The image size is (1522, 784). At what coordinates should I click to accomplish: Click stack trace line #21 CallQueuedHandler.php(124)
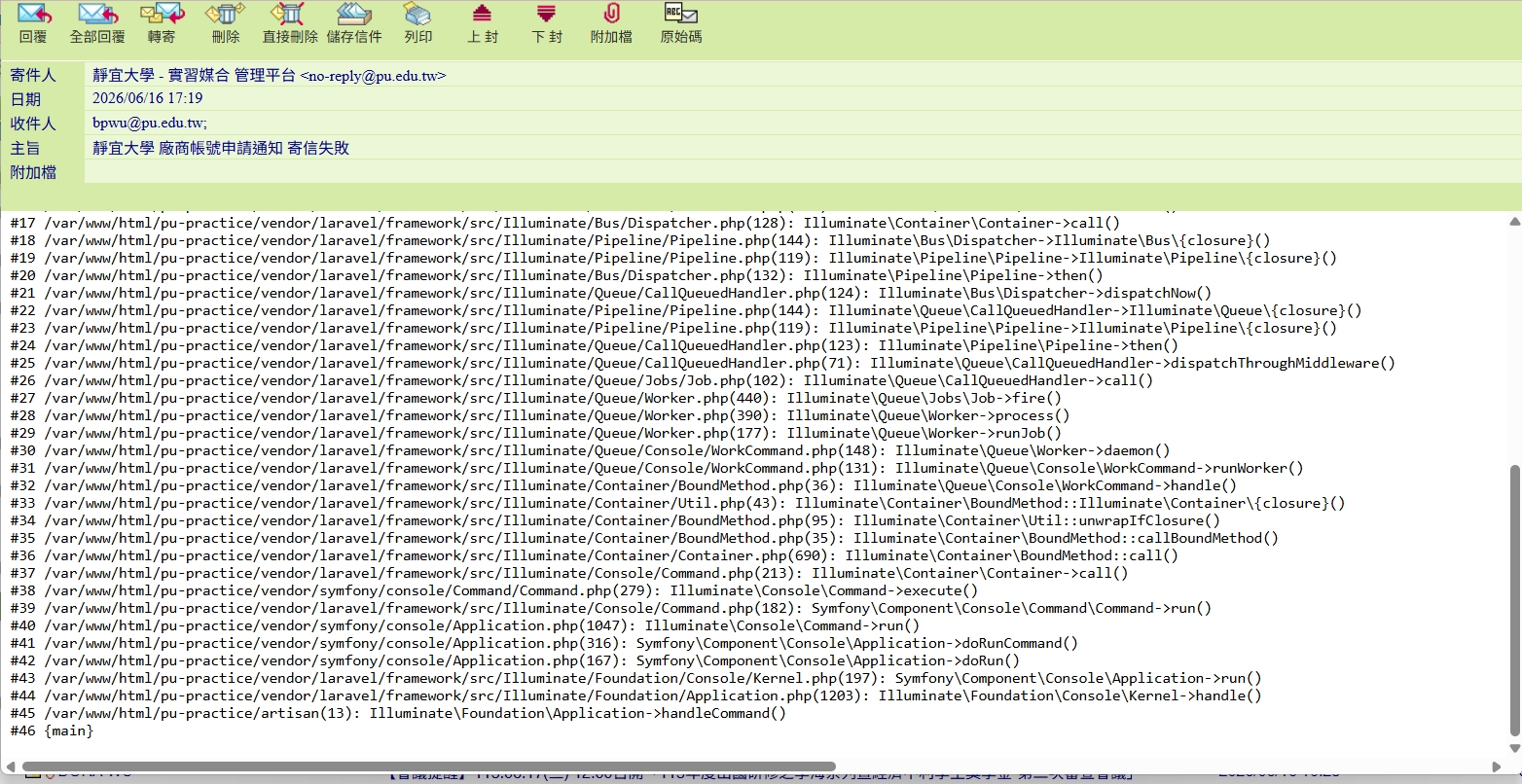[x=611, y=293]
